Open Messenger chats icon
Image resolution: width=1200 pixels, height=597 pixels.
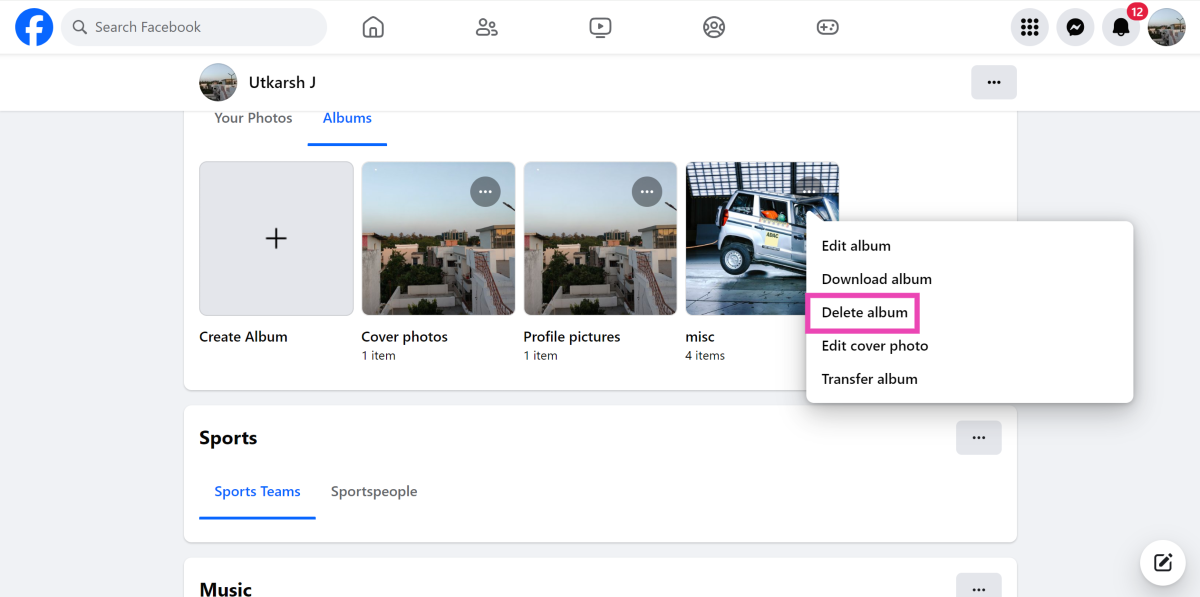[x=1075, y=27]
